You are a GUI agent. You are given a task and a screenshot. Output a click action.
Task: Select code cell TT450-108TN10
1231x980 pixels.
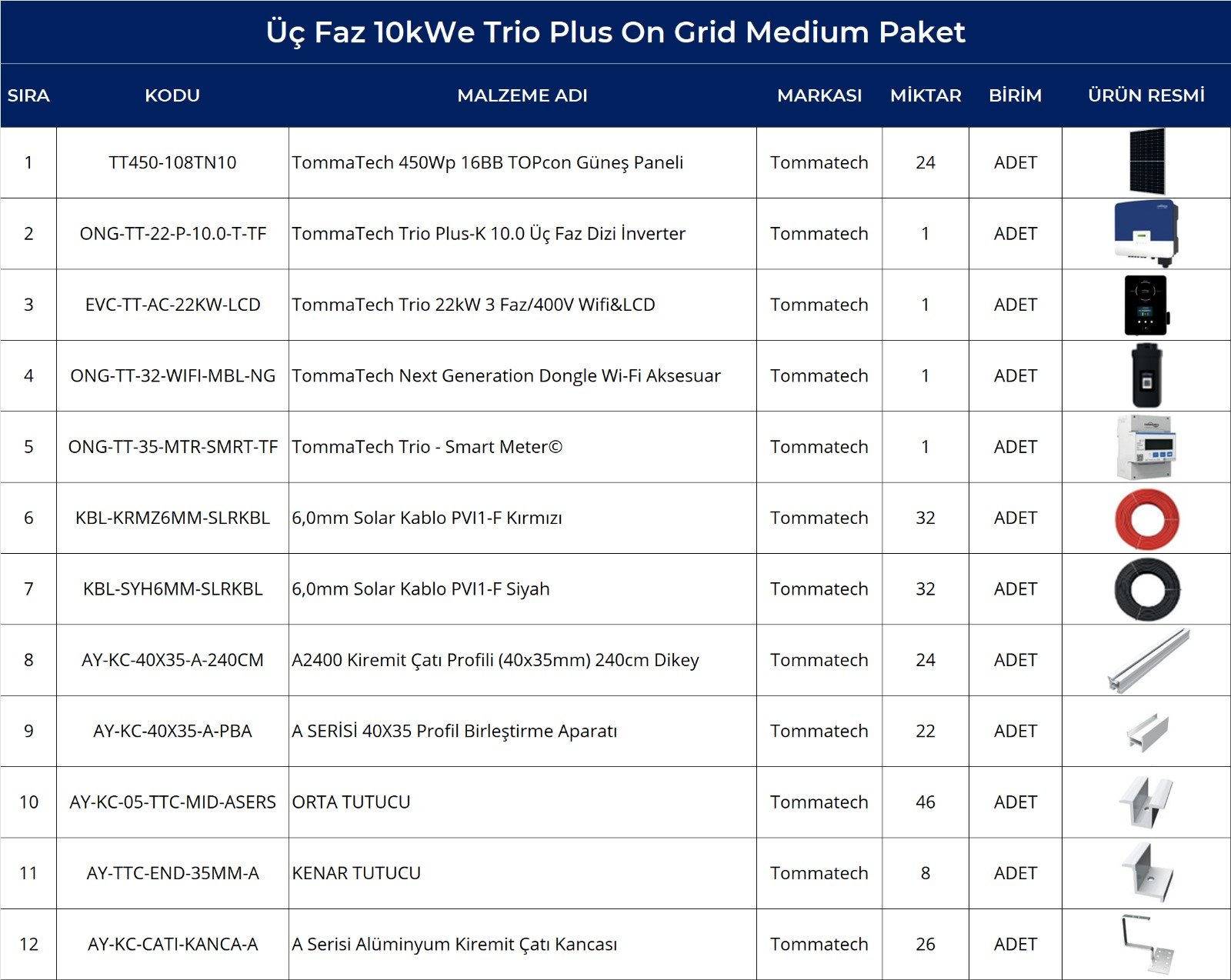click(x=172, y=162)
